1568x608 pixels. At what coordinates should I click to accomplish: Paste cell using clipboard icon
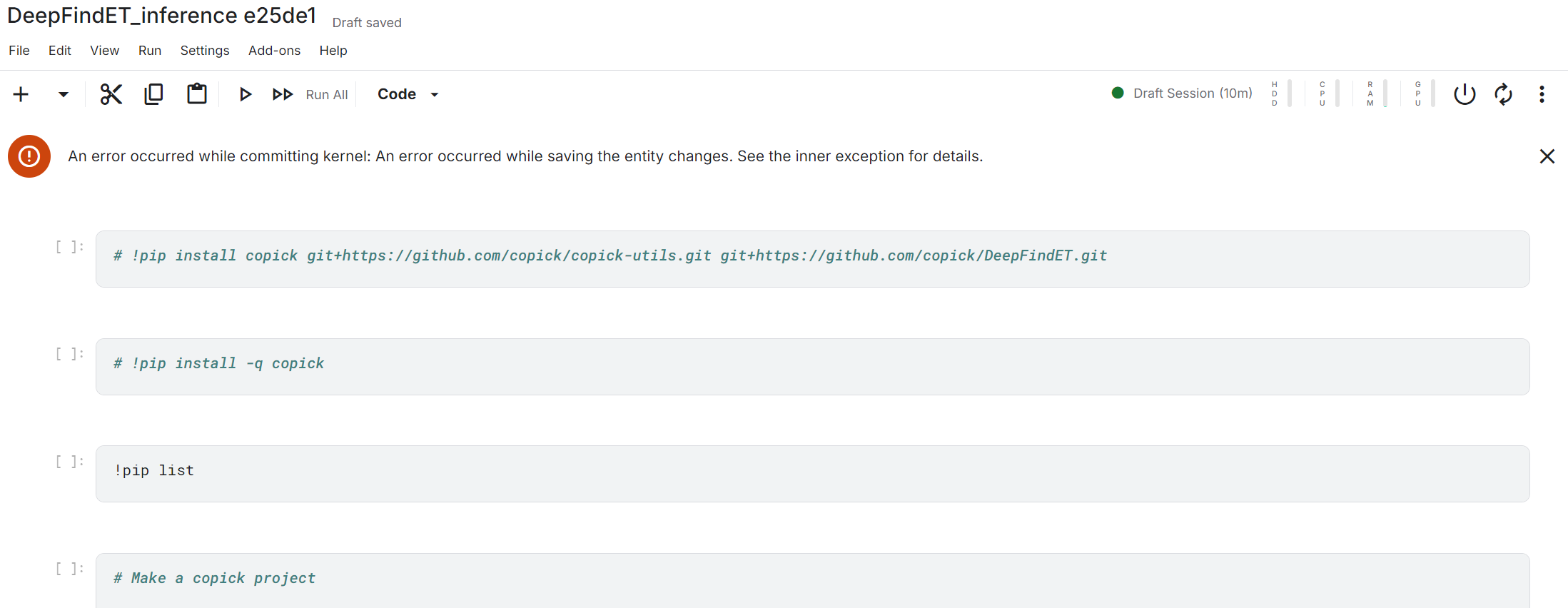197,94
